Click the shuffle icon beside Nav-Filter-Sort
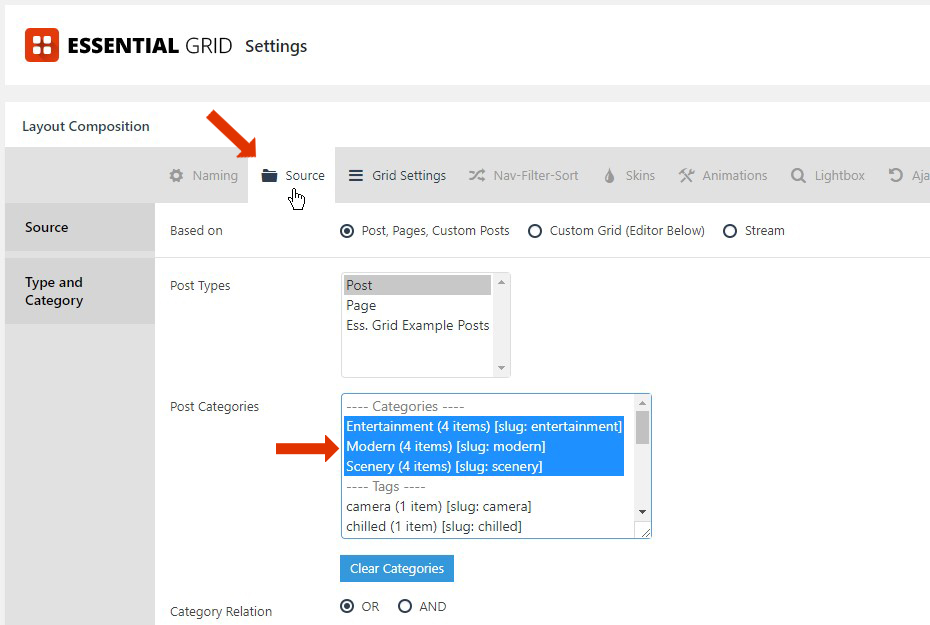Image resolution: width=930 pixels, height=625 pixels. pos(477,176)
